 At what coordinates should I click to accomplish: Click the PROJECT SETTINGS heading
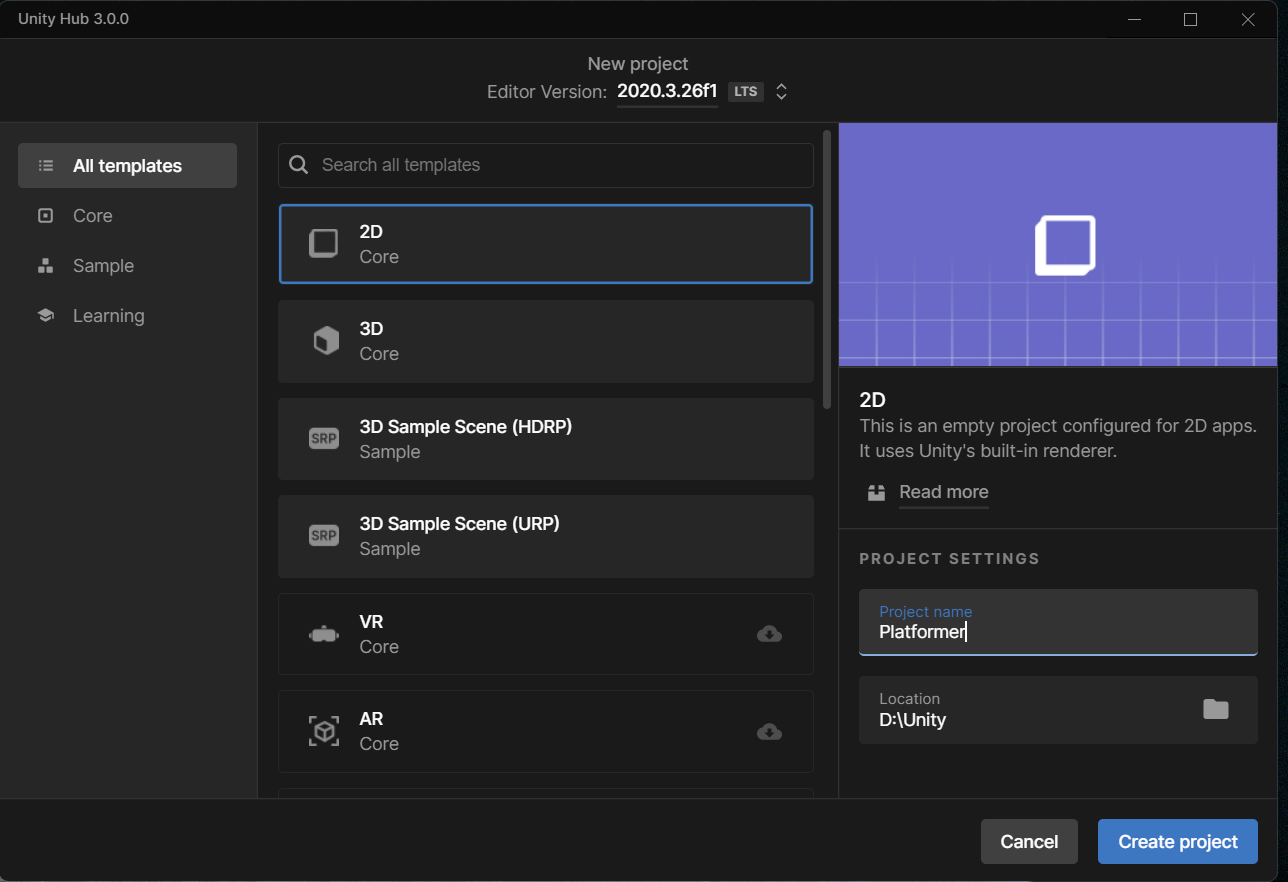pyautogui.click(x=949, y=559)
